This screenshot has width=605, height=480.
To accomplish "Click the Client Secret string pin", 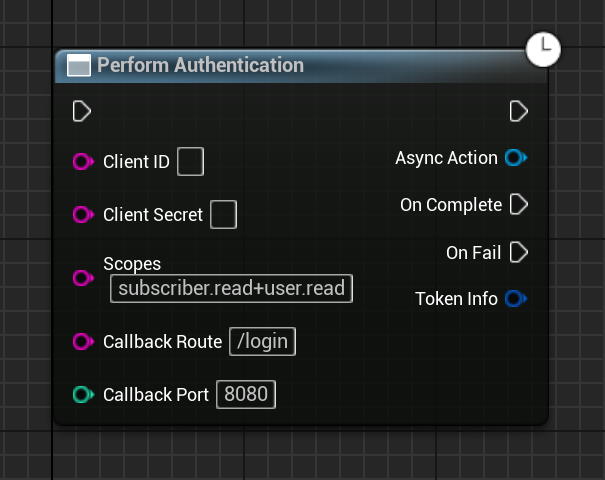I will [83, 215].
